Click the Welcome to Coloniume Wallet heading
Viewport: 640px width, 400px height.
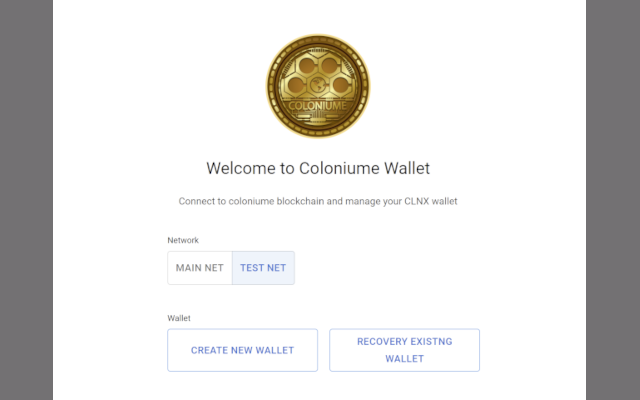tap(318, 168)
